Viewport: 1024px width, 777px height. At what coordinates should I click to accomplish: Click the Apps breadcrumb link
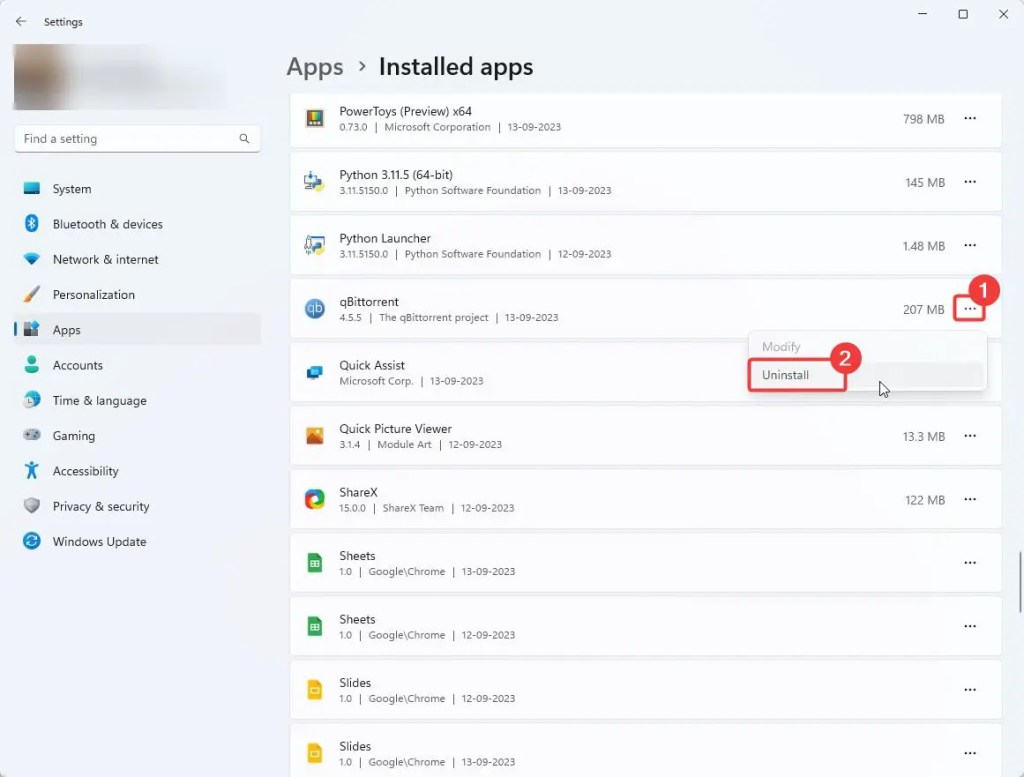(315, 67)
